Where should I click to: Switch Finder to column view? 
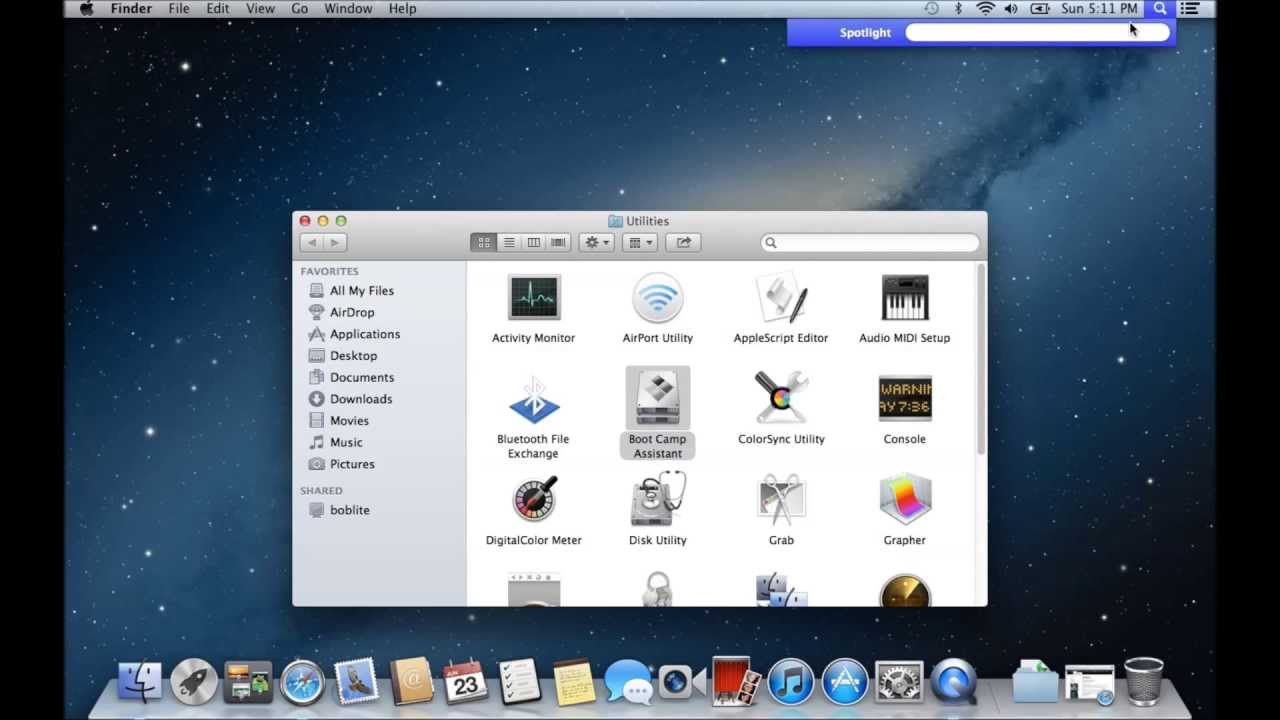tap(534, 242)
